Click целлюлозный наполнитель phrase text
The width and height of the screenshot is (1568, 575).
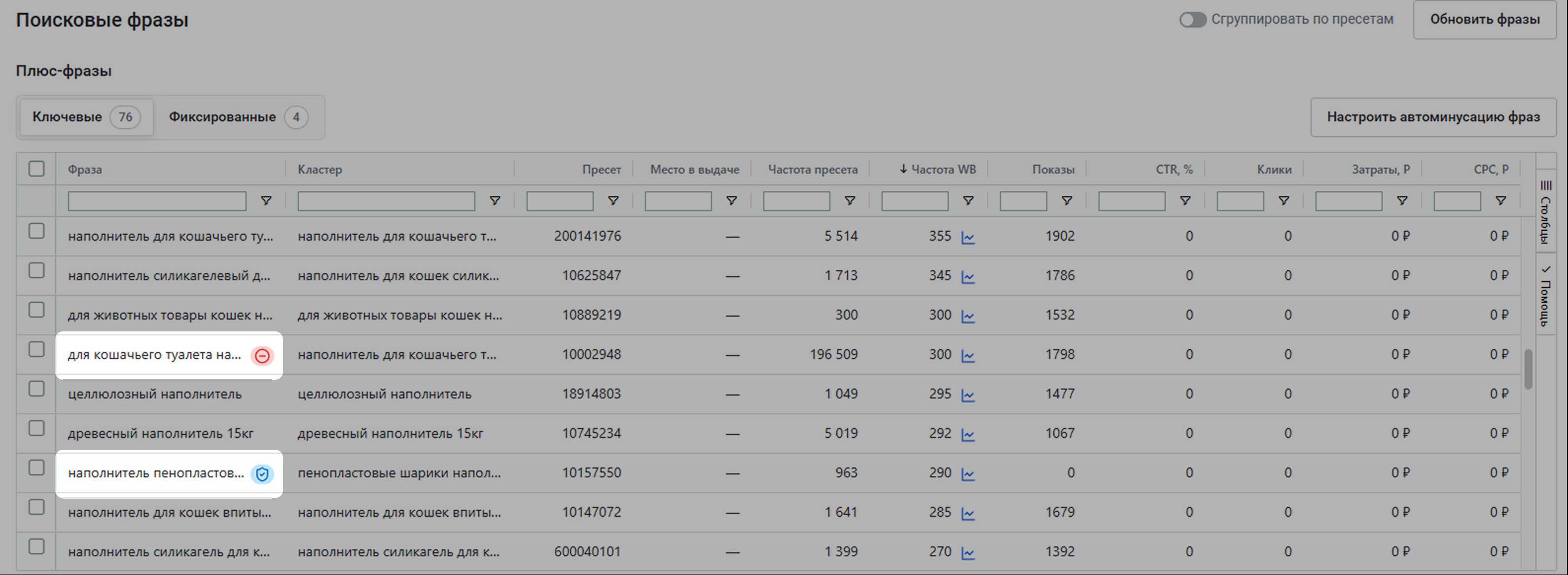tap(155, 395)
